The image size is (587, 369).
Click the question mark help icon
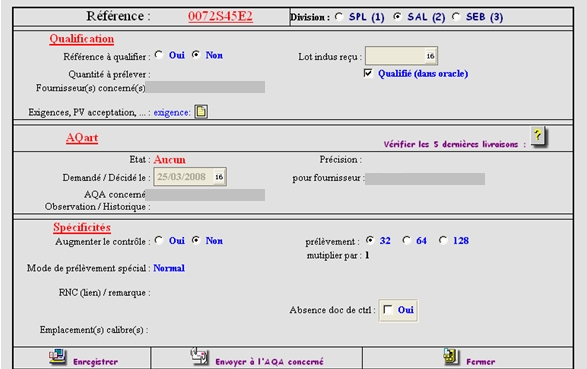(x=538, y=137)
